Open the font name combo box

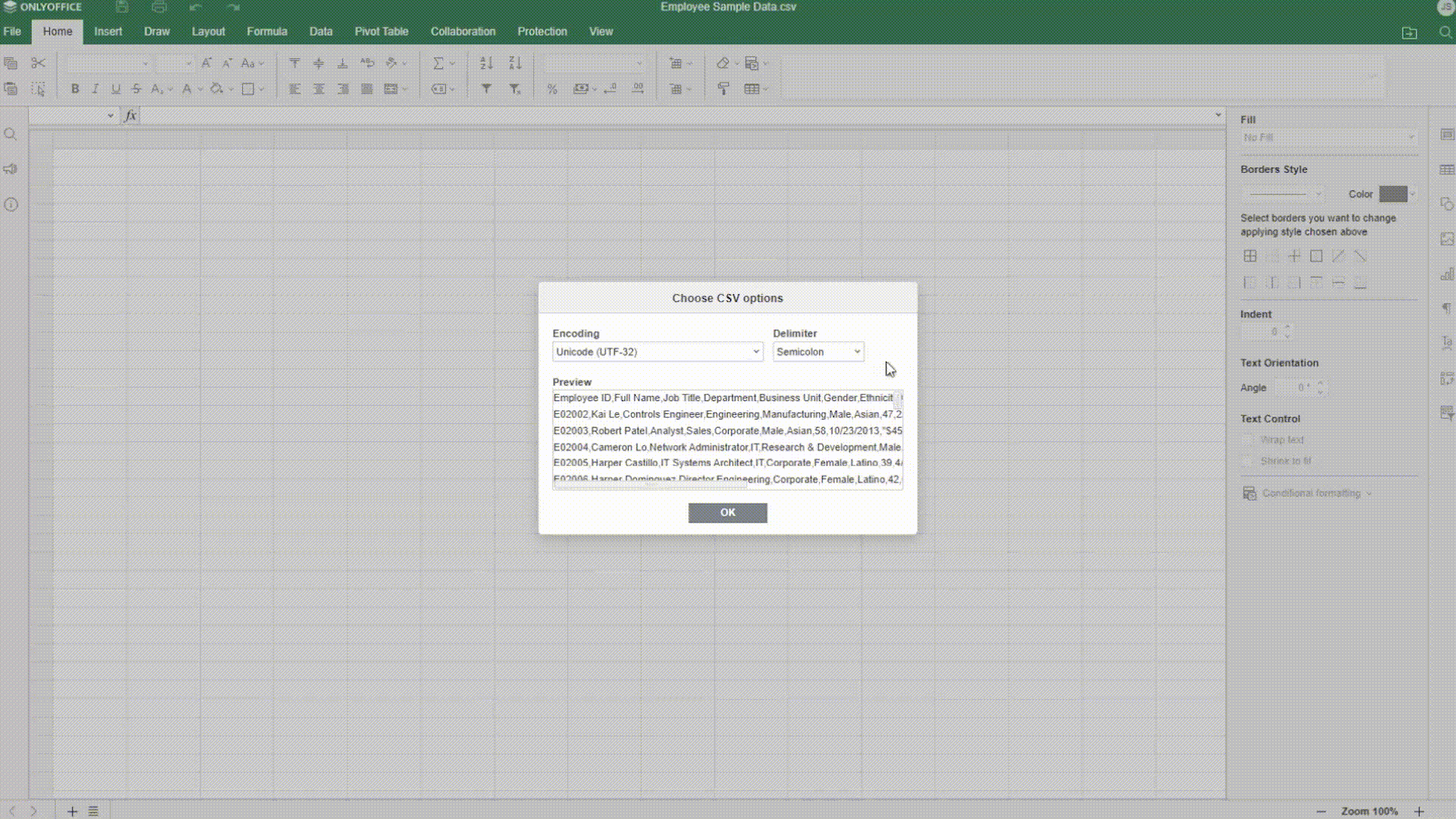point(108,63)
